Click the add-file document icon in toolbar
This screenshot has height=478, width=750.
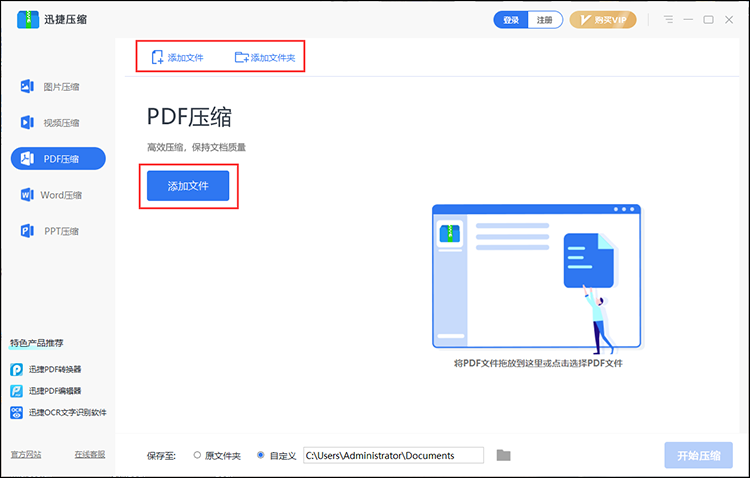pos(157,57)
